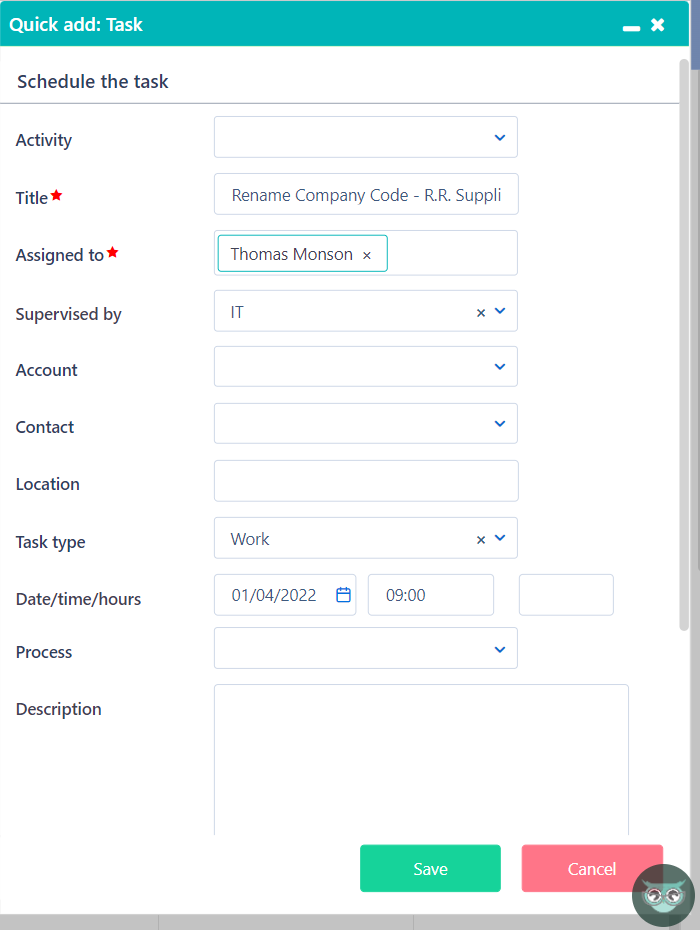Save the task
700x930 pixels.
point(430,868)
